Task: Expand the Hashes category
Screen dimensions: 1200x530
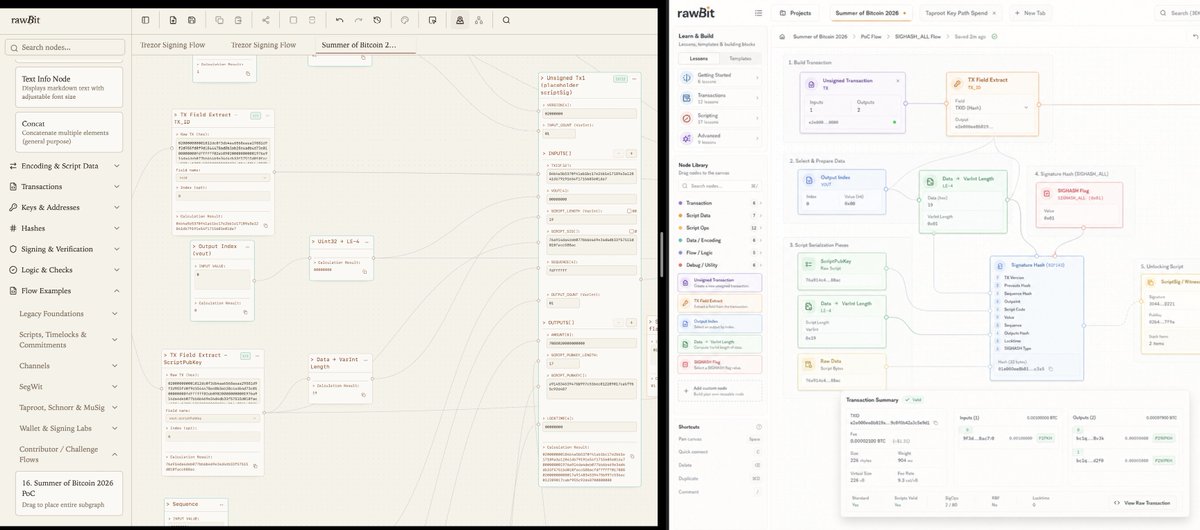Action: pos(62,228)
